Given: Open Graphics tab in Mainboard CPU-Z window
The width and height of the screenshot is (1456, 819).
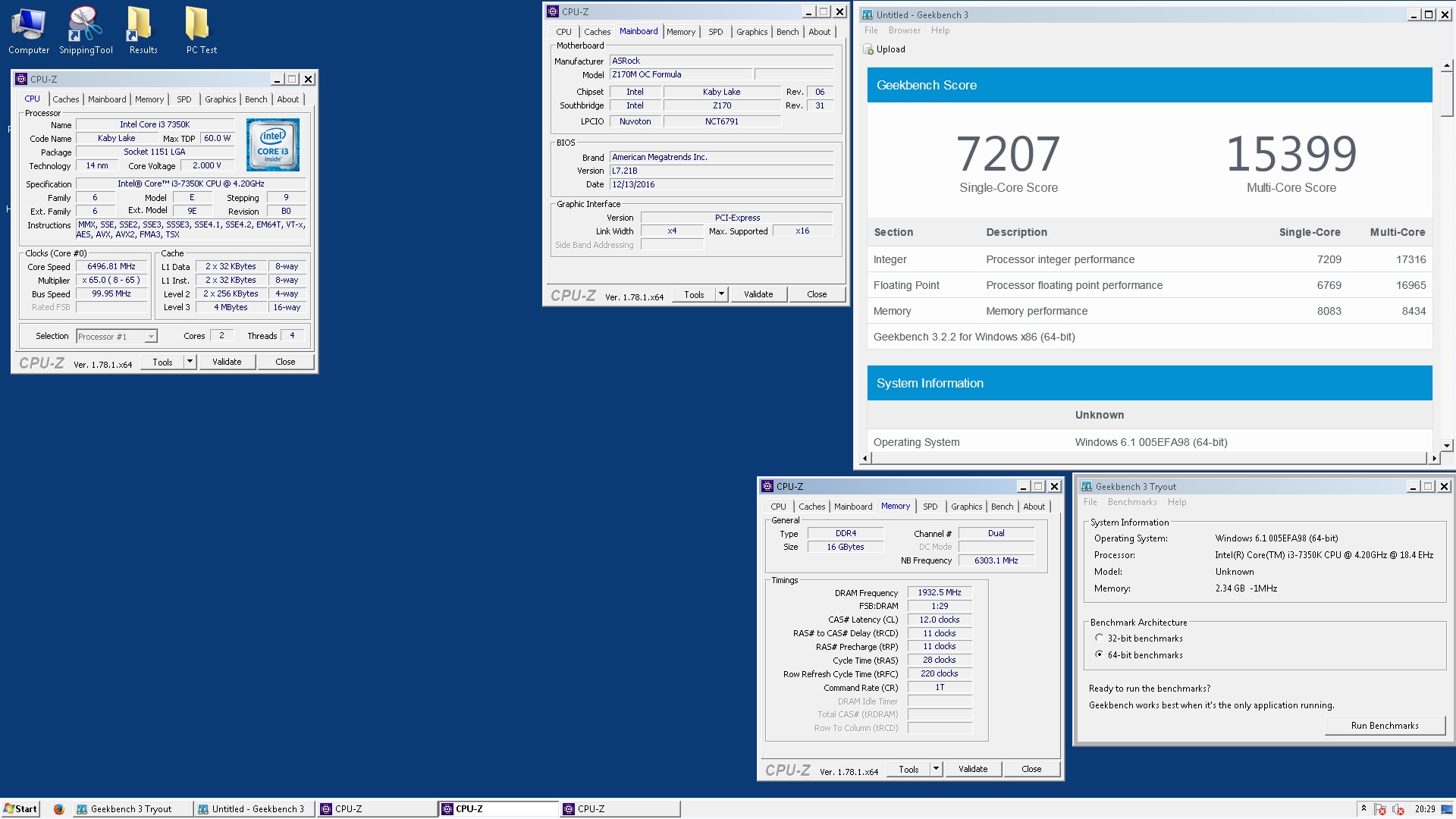Looking at the screenshot, I should click(752, 32).
